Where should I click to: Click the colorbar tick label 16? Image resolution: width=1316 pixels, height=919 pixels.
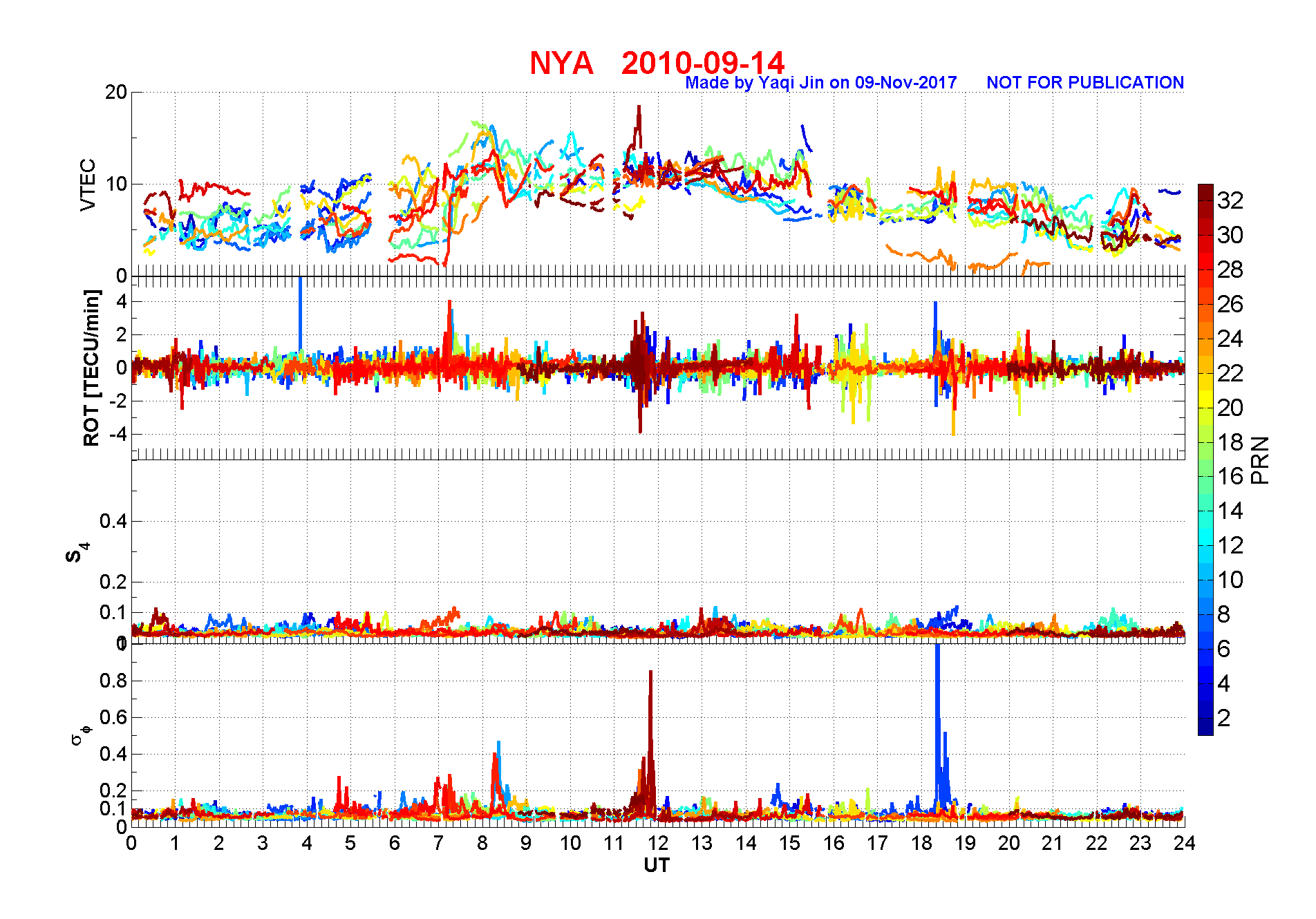pyautogui.click(x=1230, y=476)
